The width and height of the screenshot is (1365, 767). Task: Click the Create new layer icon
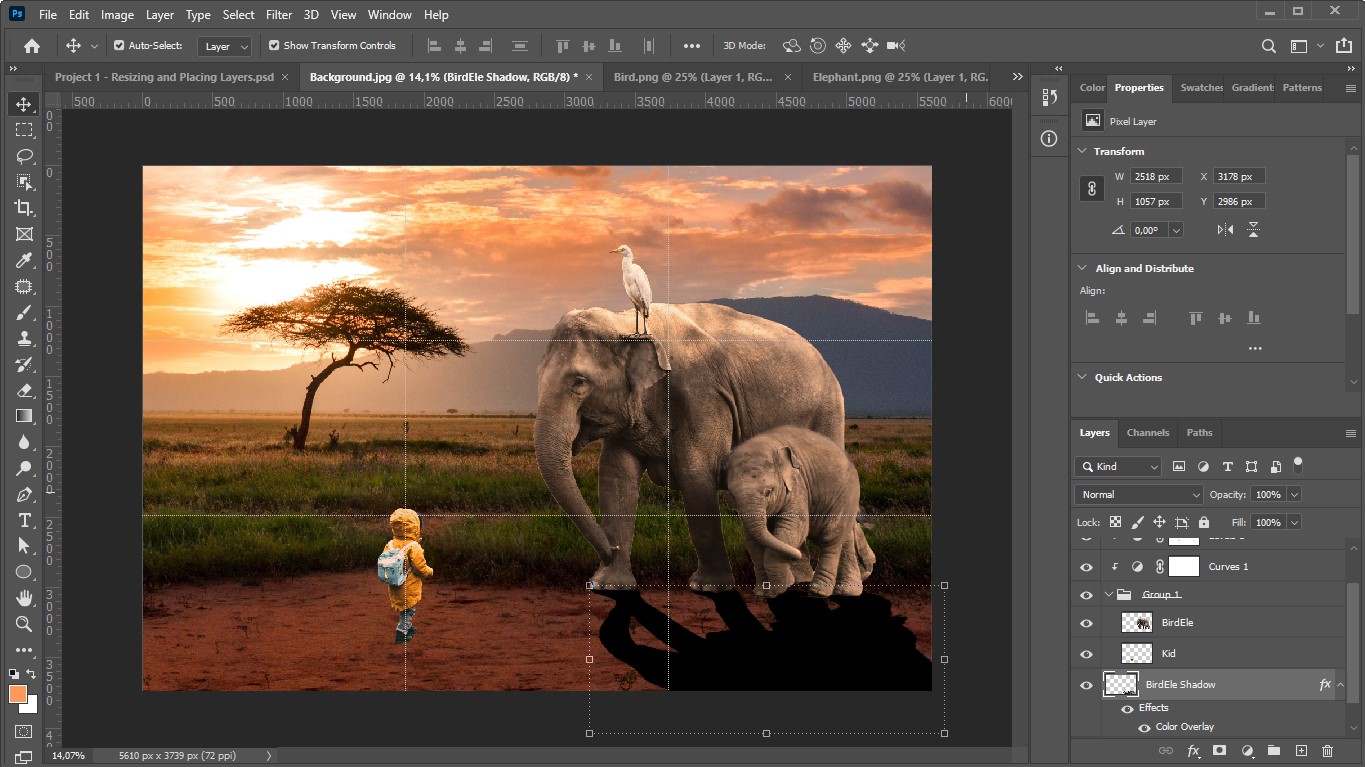1301,750
